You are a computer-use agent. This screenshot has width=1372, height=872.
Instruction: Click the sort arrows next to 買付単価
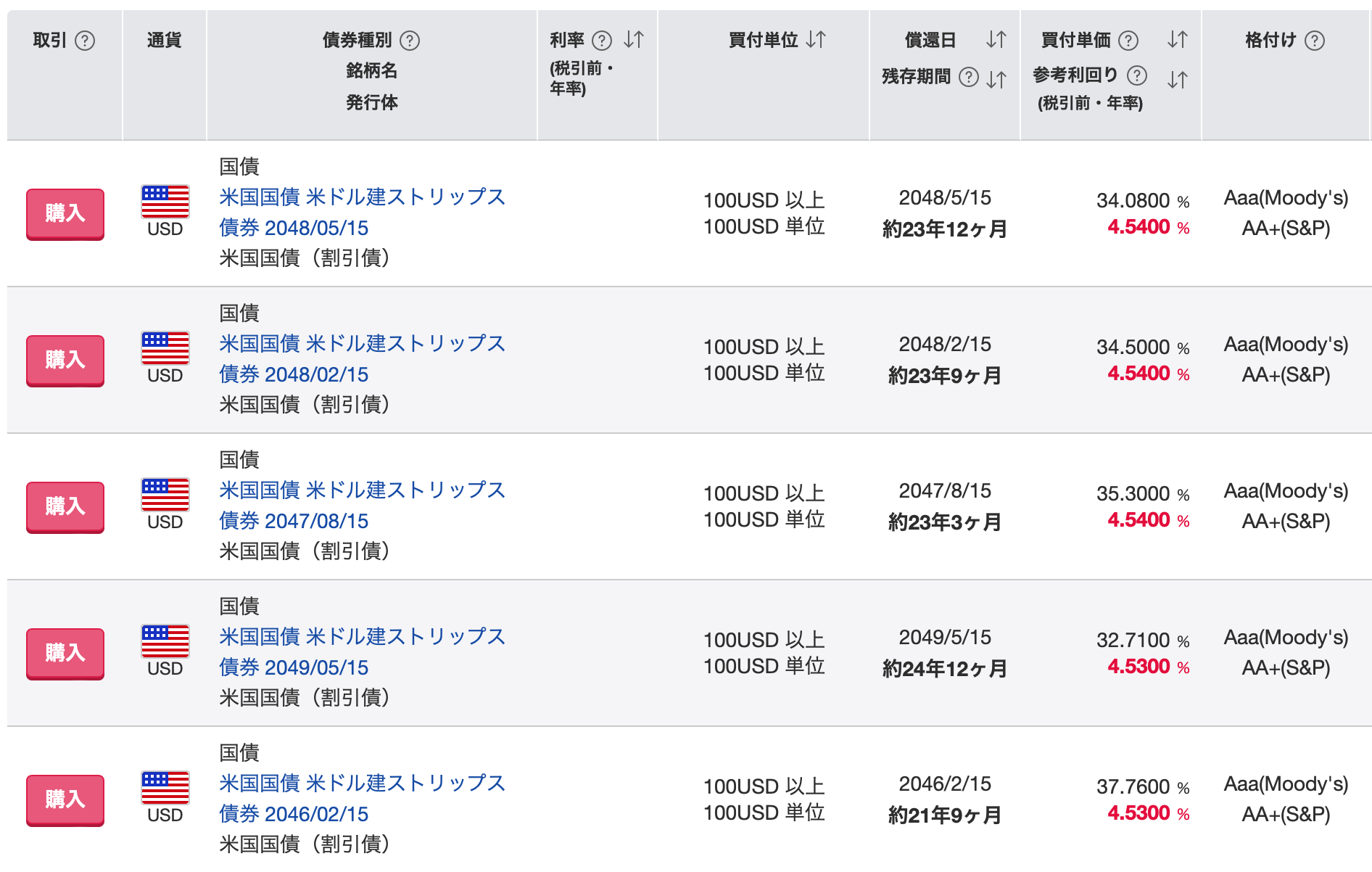1178,41
